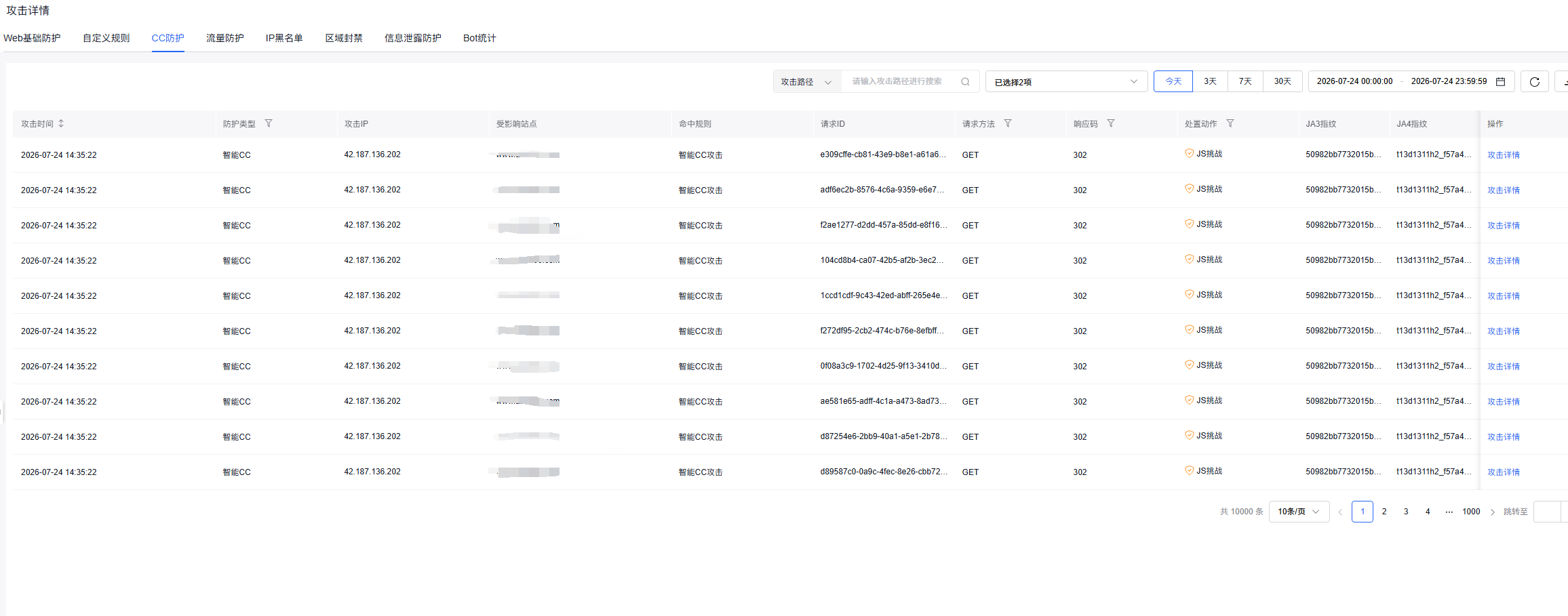Image resolution: width=1568 pixels, height=616 pixels.
Task: Open the IP黑名单 tab
Action: pyautogui.click(x=284, y=38)
